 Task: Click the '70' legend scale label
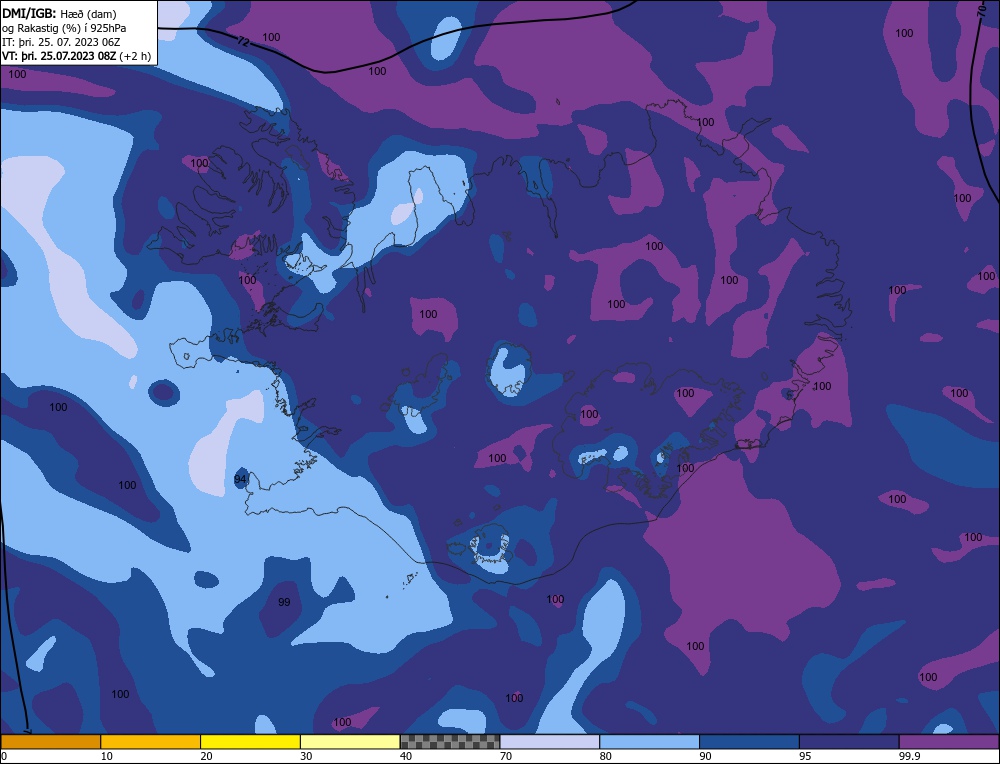[506, 756]
